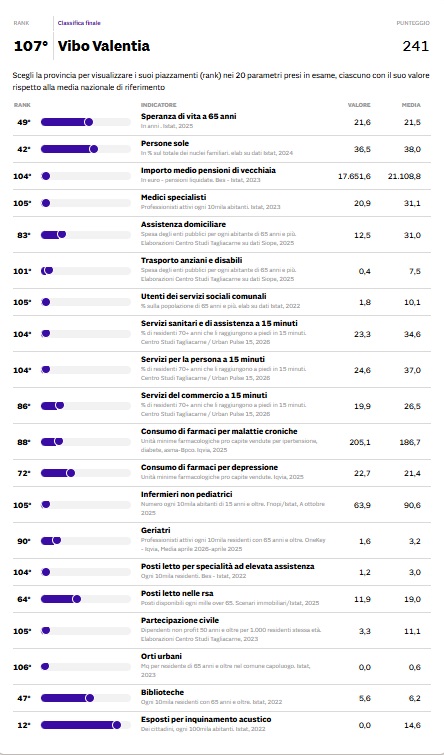Click the 241 punteggio score
This screenshot has height=755, width=444.
[x=416, y=46]
